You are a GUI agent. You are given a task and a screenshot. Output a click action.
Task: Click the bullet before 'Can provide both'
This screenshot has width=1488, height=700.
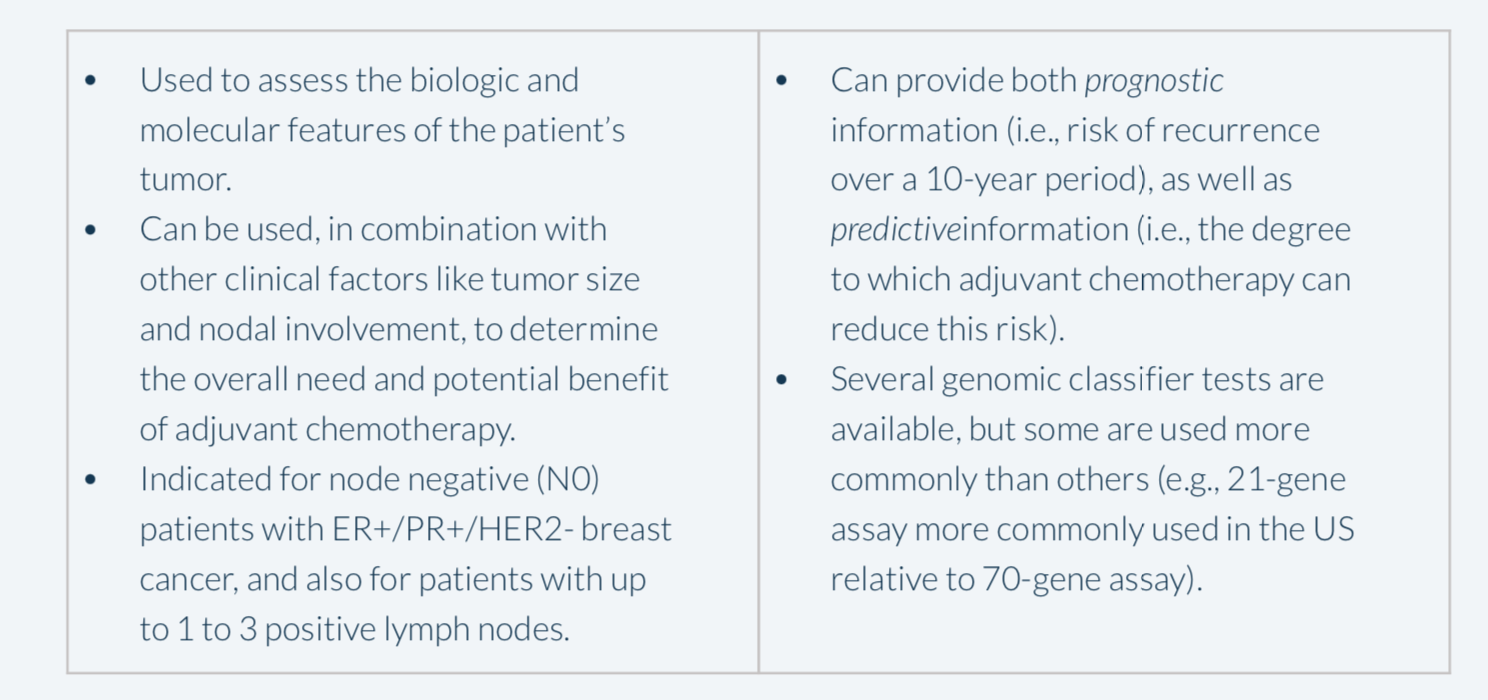coord(782,81)
